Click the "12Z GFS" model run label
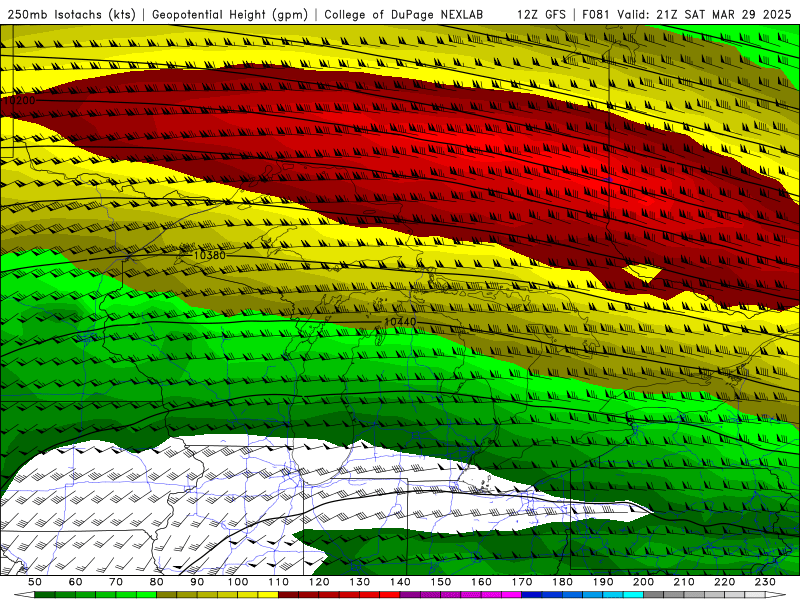 541,14
